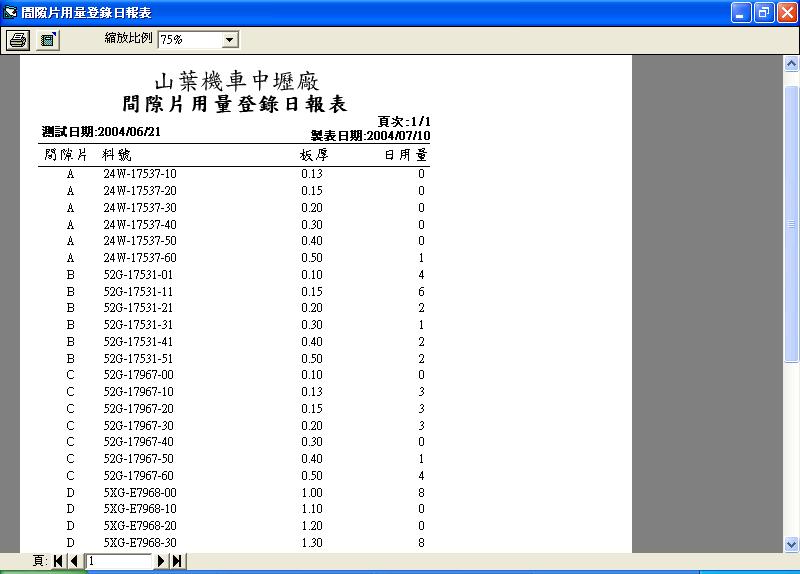Click the page count 1/1 text
Screen dimensions: 800x574
[421, 121]
